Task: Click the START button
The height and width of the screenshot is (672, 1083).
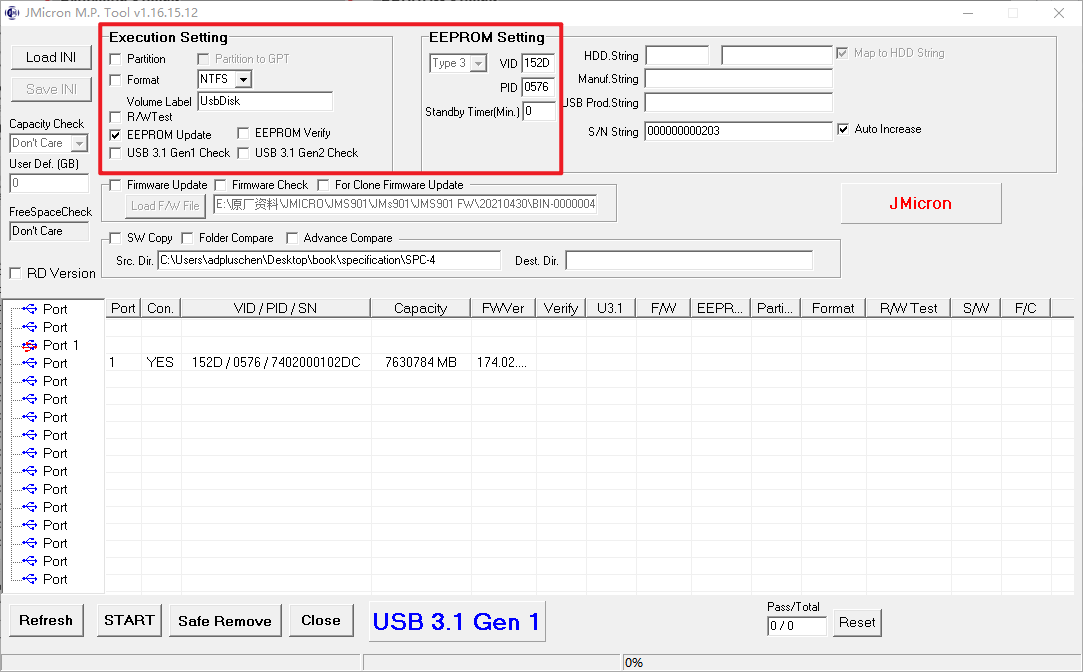Action: [129, 620]
